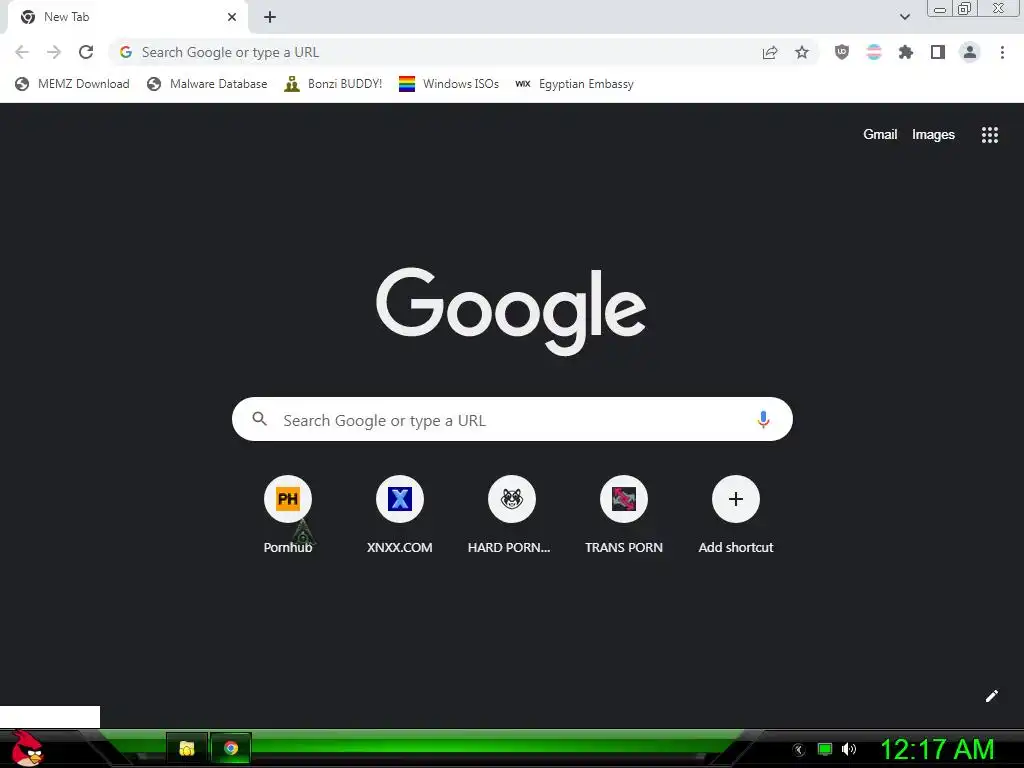Open the Extensions puzzle piece menu
The height and width of the screenshot is (768, 1024).
tap(906, 52)
